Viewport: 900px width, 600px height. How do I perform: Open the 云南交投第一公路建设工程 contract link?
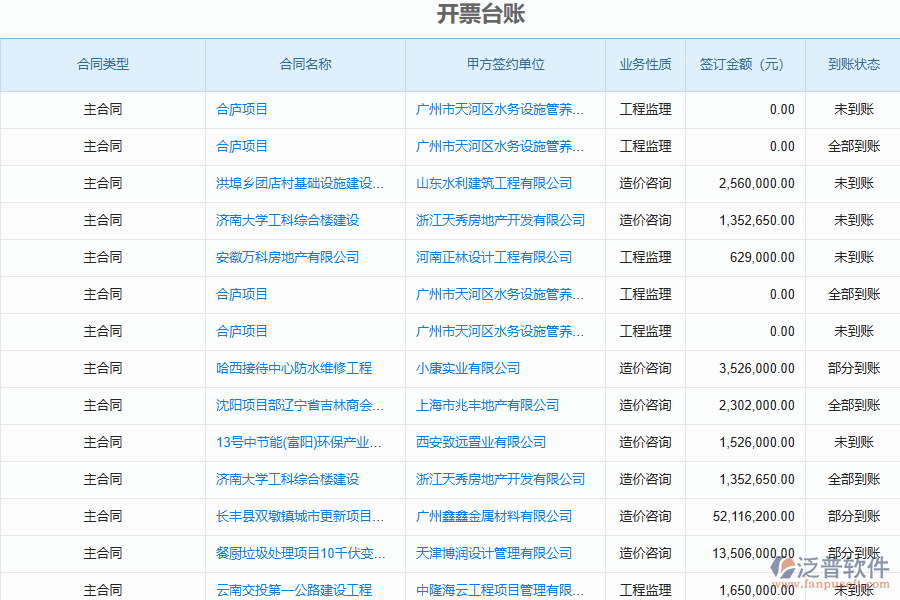coord(293,590)
